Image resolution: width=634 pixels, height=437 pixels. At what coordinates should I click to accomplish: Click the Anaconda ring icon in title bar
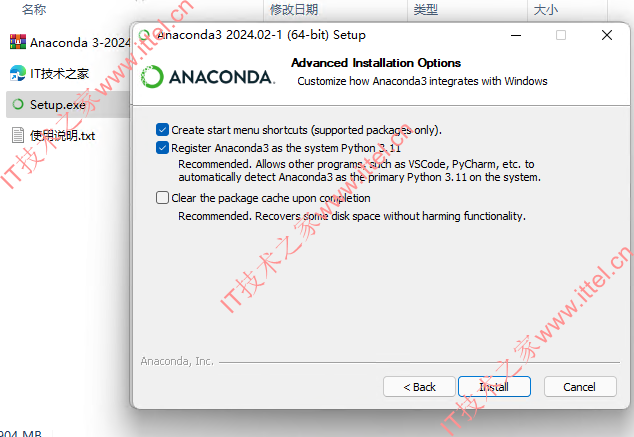[x=144, y=35]
